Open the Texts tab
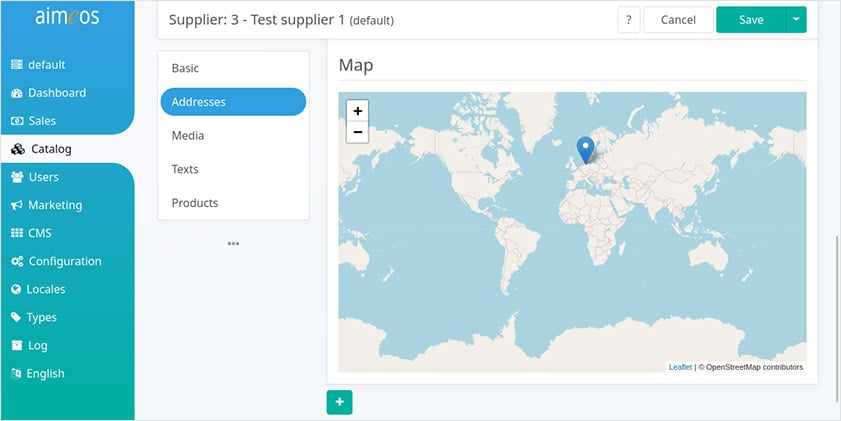The height and width of the screenshot is (421, 841). pyautogui.click(x=233, y=169)
